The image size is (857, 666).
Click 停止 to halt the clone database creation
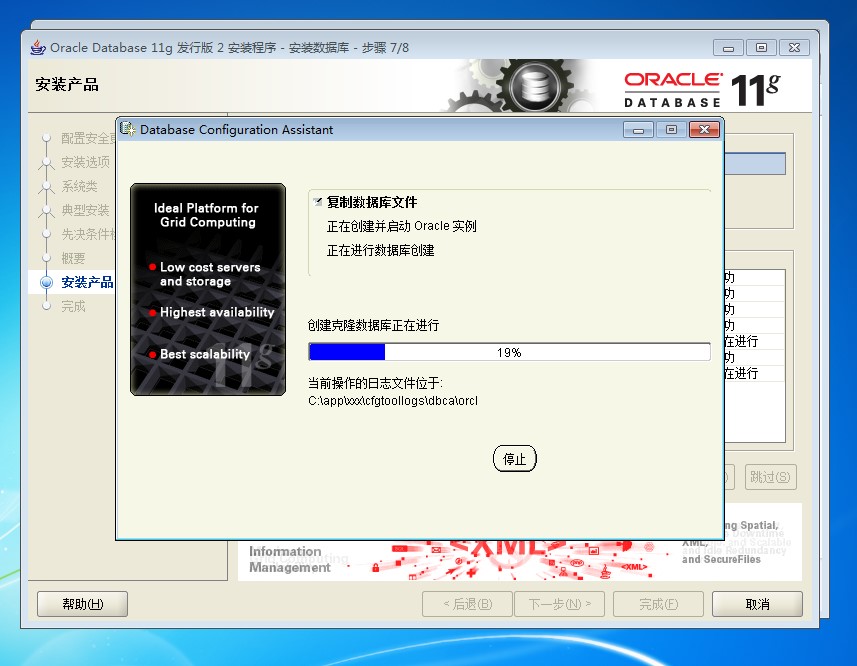514,458
